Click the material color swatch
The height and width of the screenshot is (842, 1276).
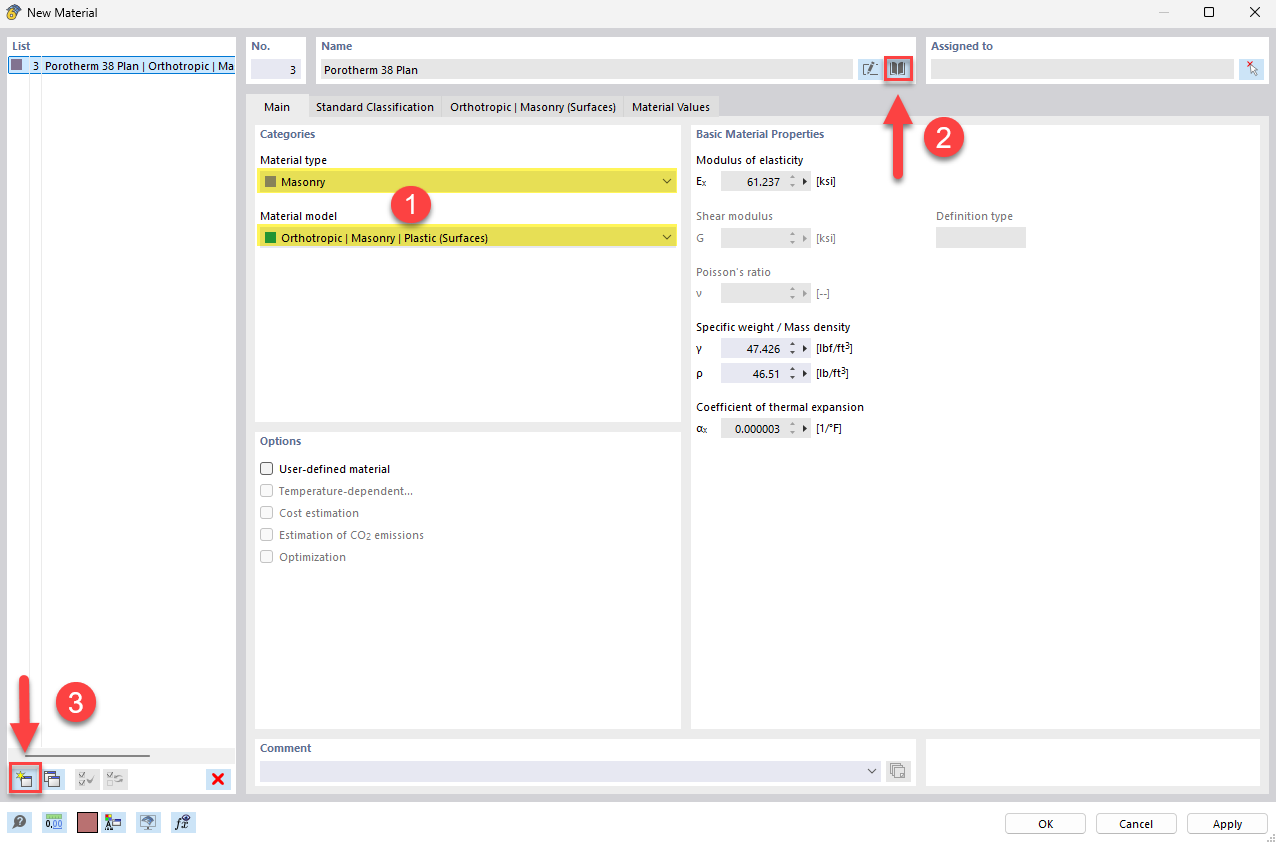click(85, 822)
